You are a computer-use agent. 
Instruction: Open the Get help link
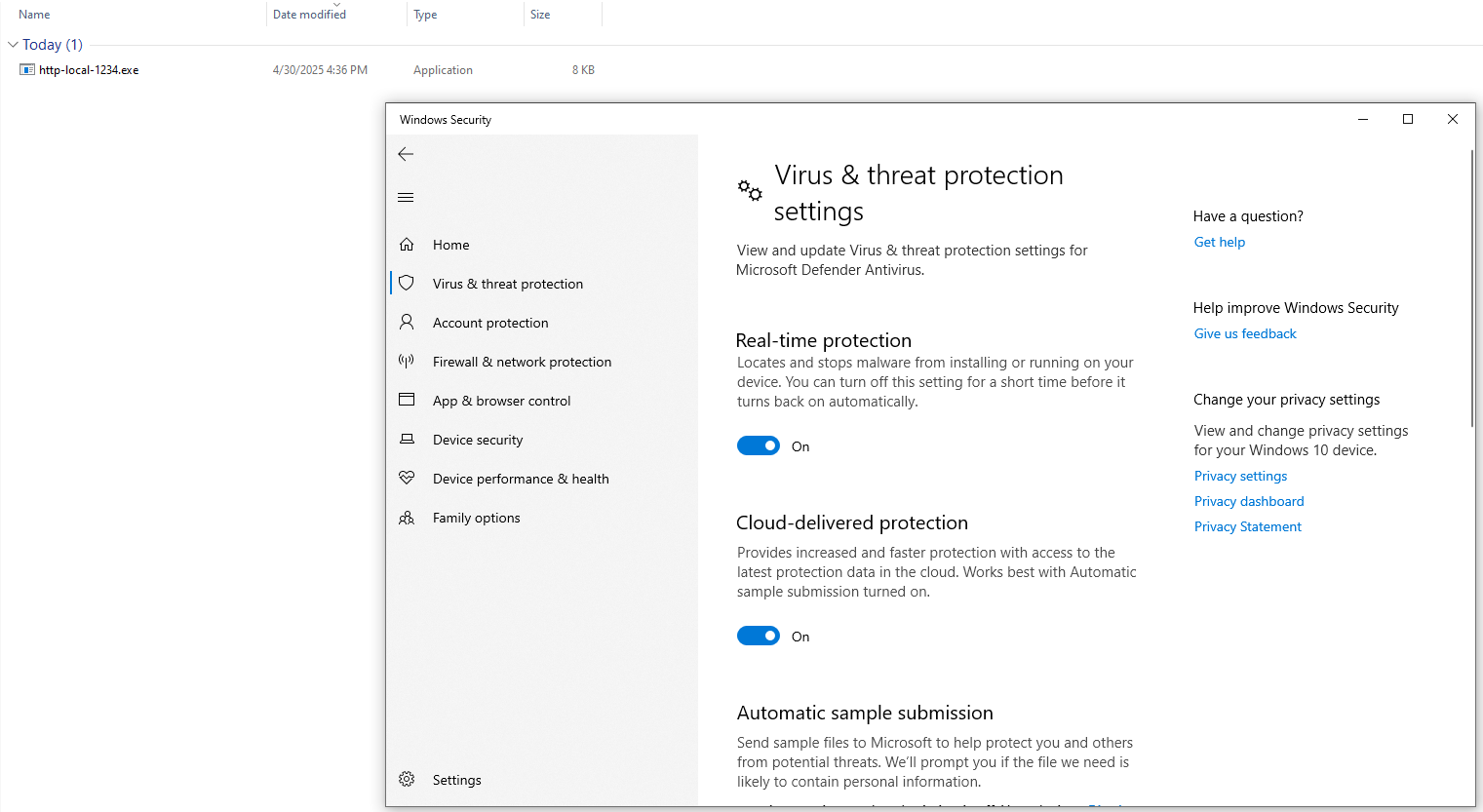[x=1219, y=242]
